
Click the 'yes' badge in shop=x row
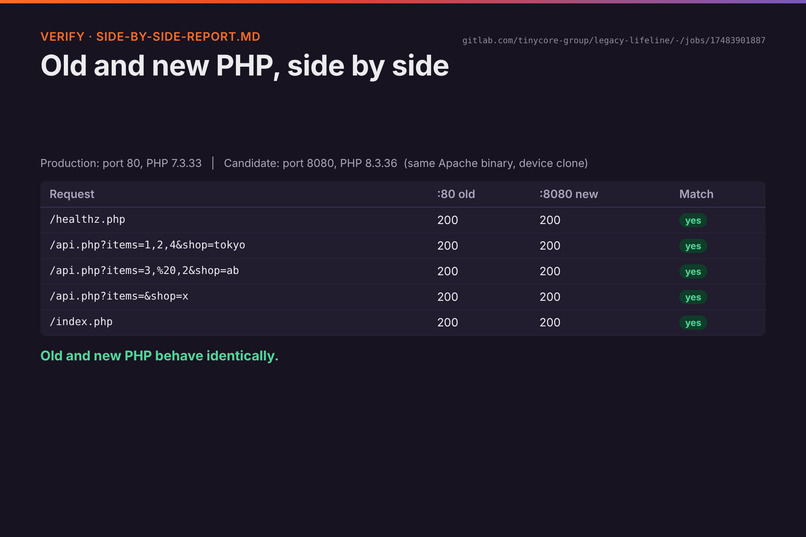693,298
